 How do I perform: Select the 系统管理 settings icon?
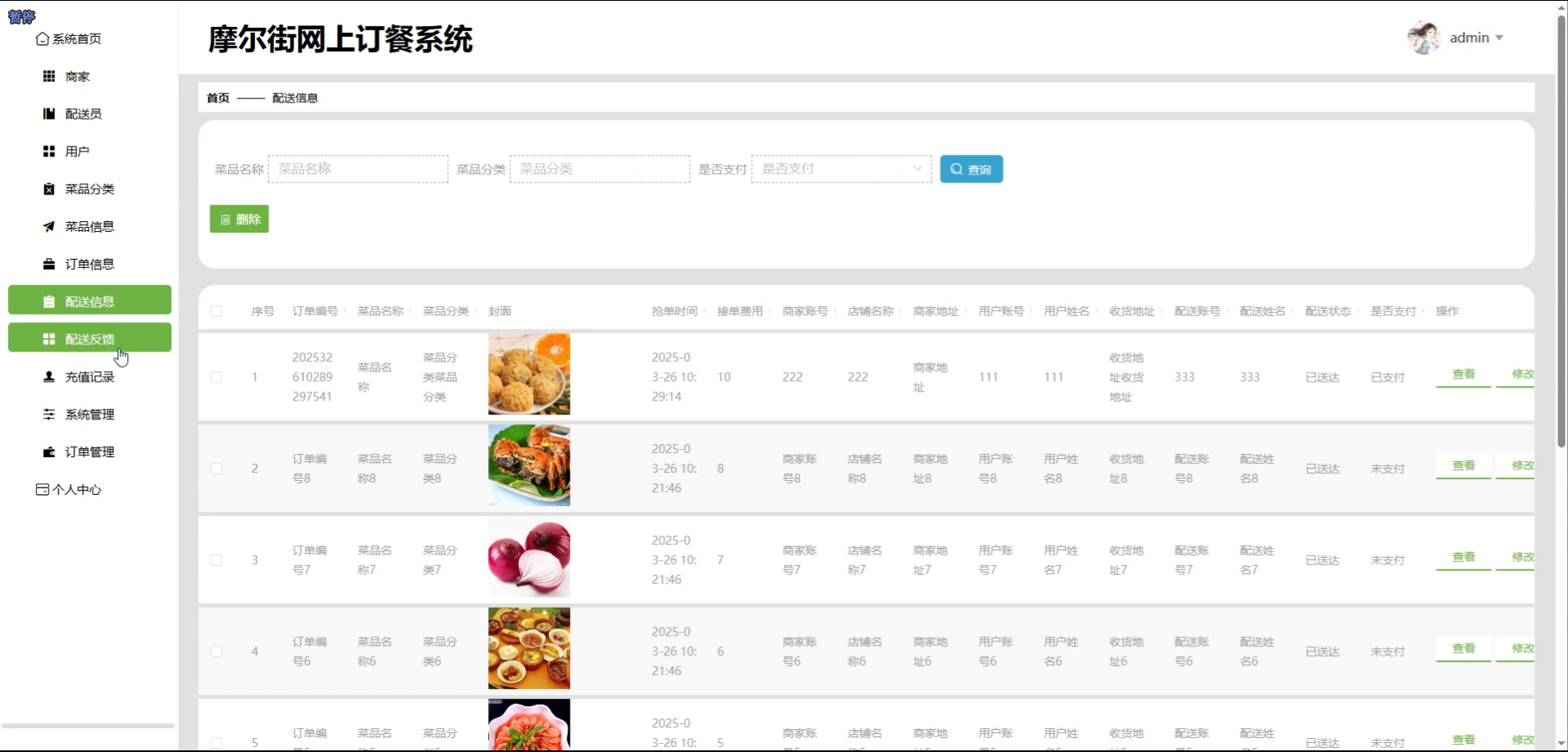[48, 415]
